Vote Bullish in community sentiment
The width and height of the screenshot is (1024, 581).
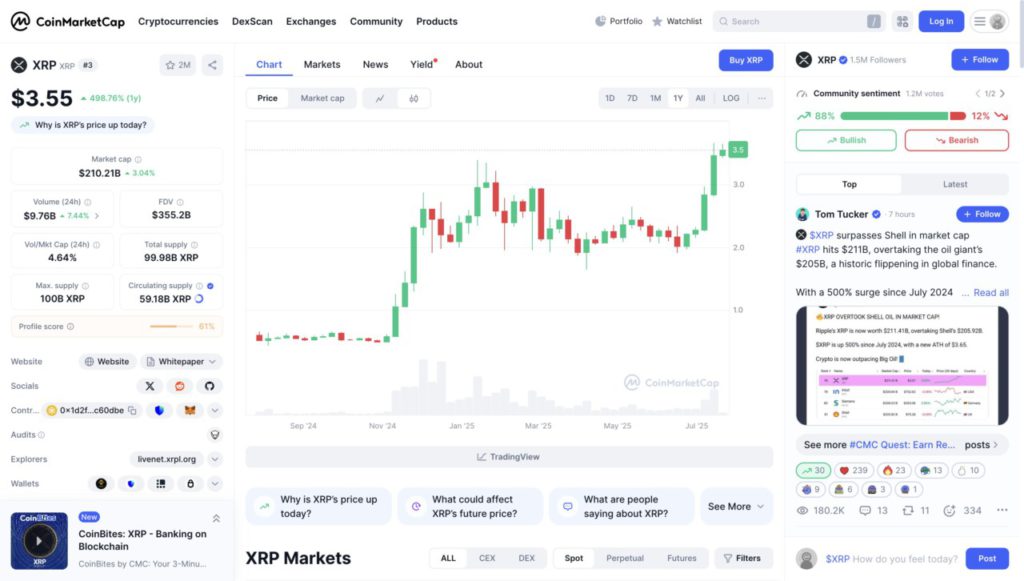click(x=845, y=140)
